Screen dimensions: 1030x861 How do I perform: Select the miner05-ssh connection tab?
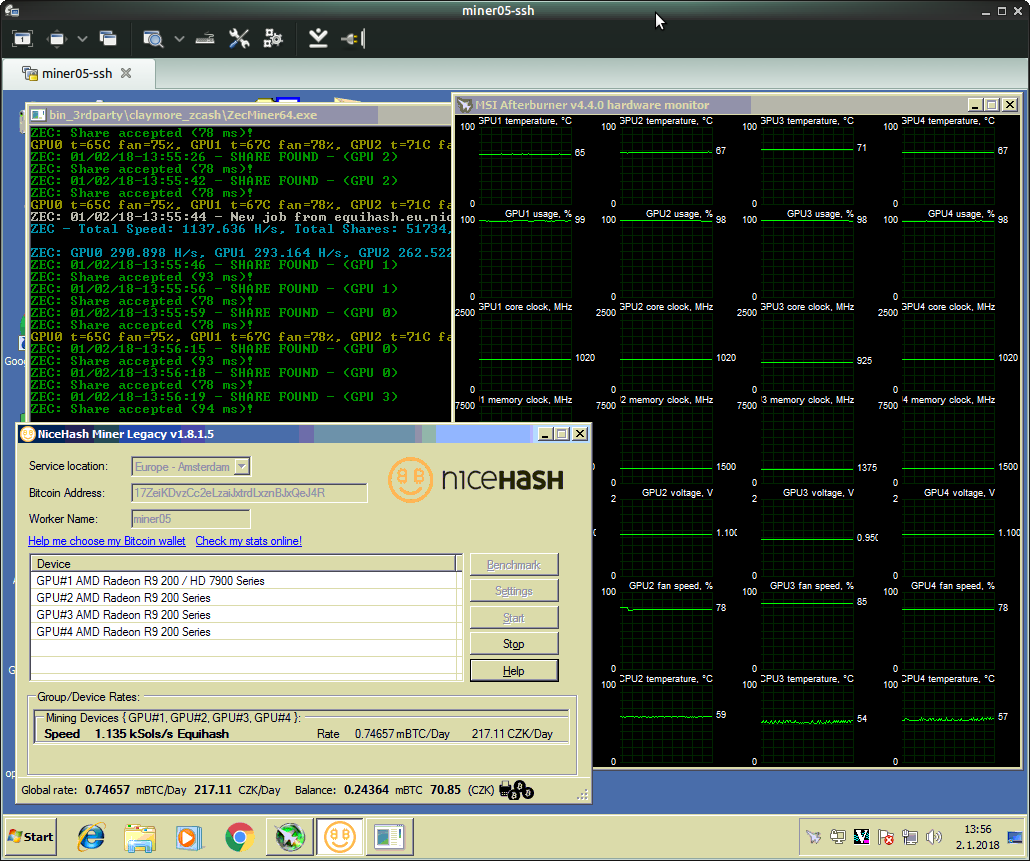pos(75,73)
